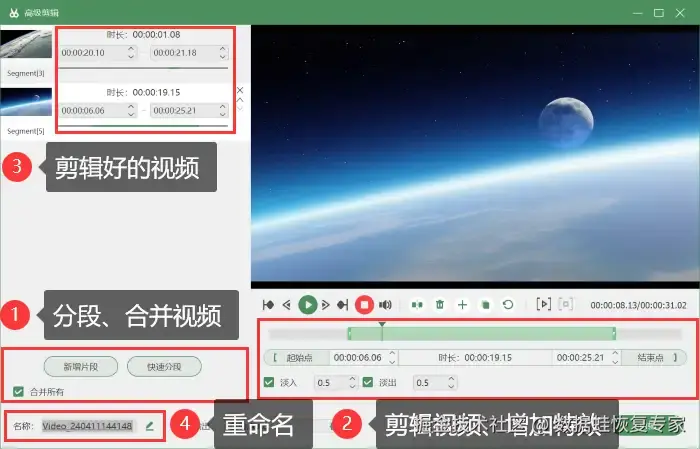Click the timeline end time field 00:00:25.21
700x449 pixels.
582,358
